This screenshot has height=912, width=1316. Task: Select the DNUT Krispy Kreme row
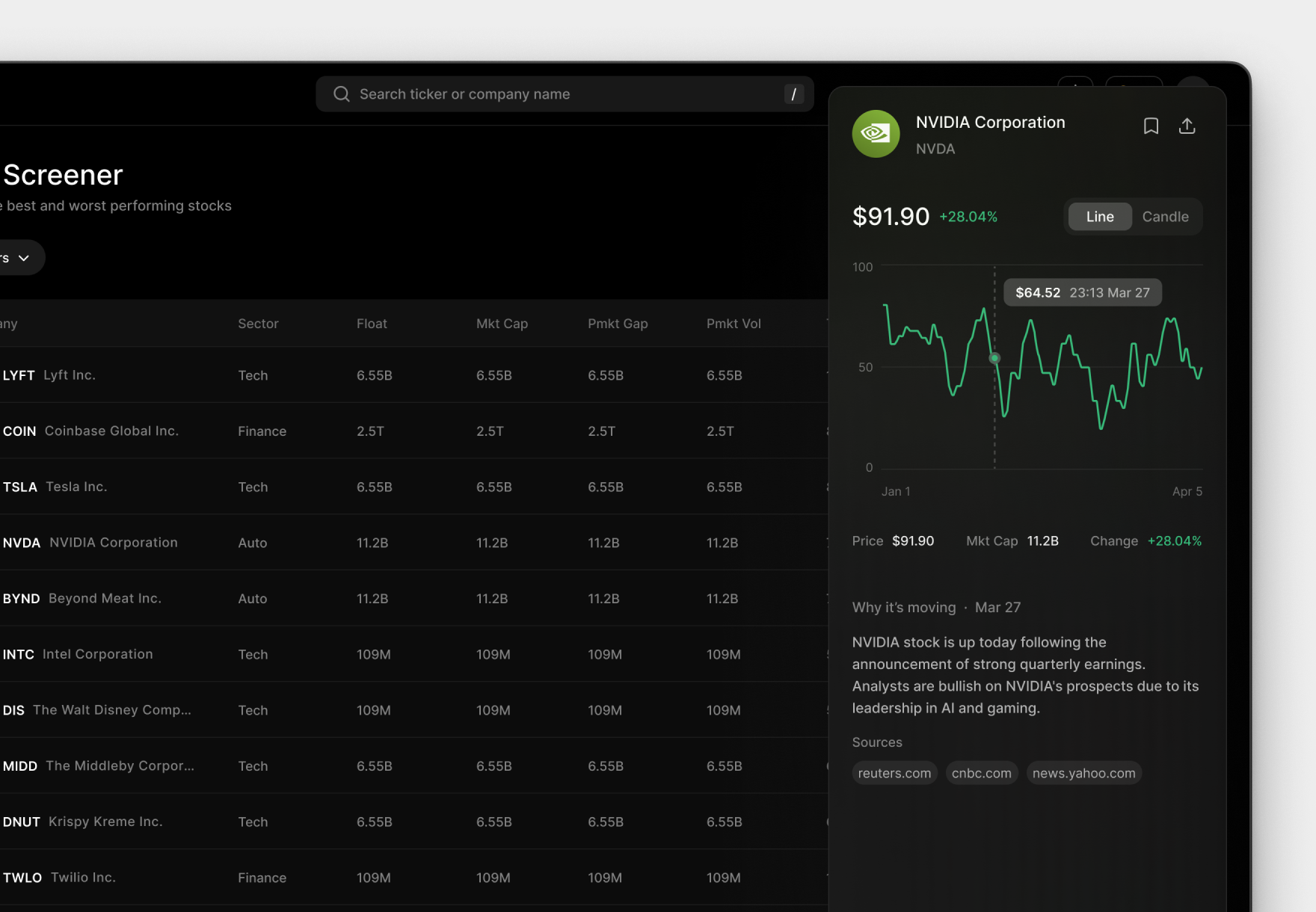pos(413,822)
